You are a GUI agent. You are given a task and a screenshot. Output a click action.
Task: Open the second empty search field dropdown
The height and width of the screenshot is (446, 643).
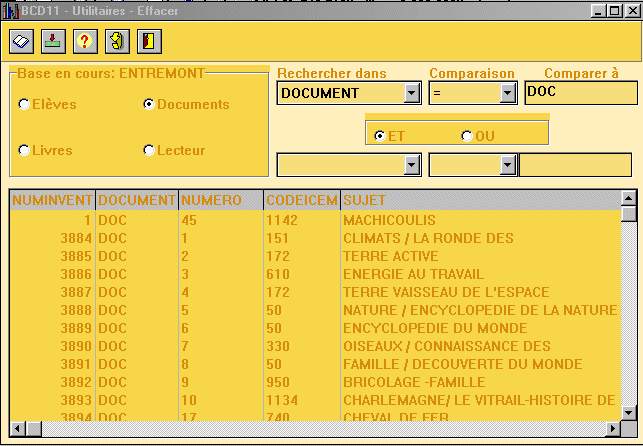[x=411, y=165]
